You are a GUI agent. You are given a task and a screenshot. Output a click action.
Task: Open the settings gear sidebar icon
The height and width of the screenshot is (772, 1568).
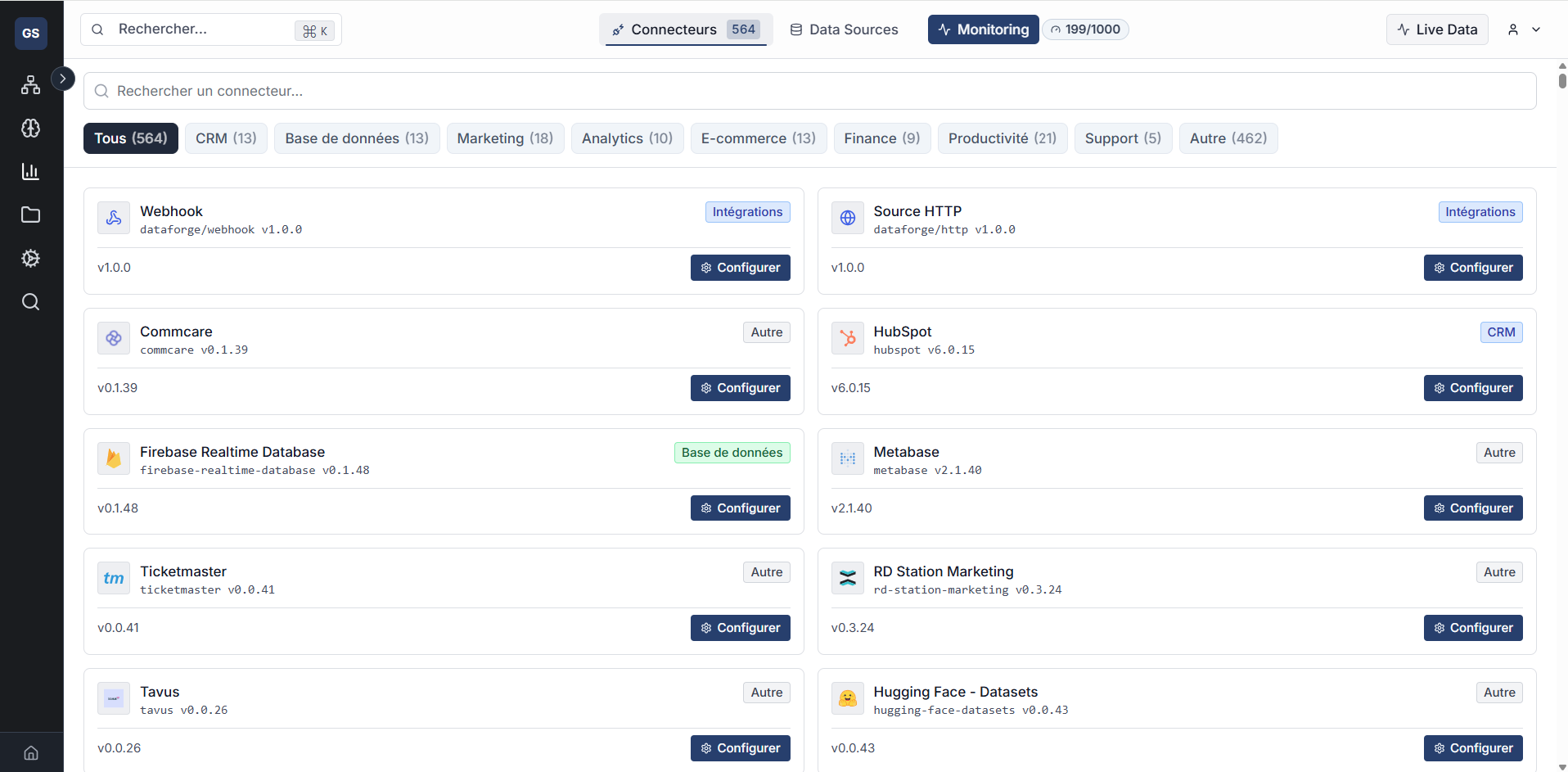[x=31, y=258]
